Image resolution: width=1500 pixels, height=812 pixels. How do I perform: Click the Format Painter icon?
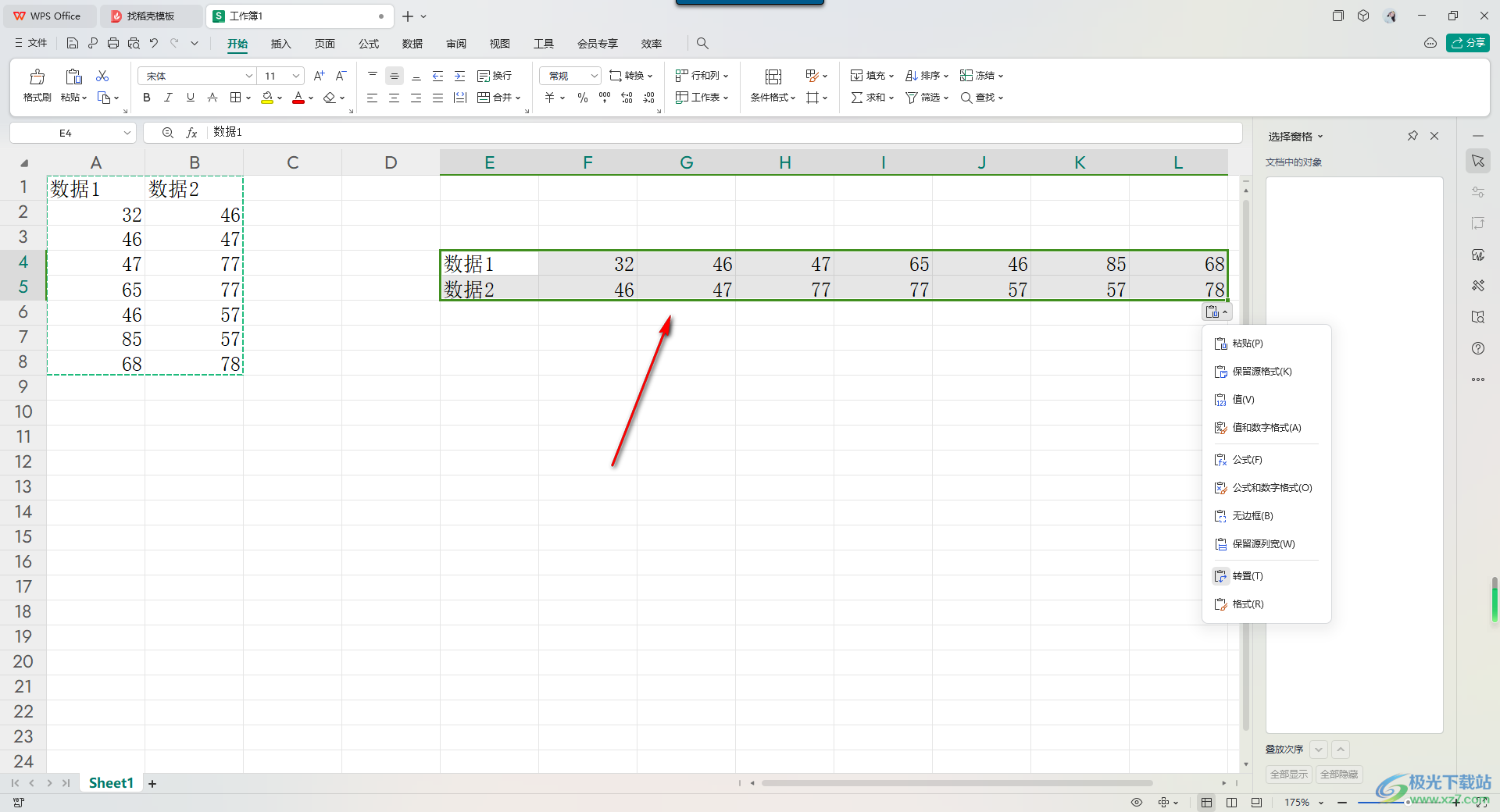click(37, 77)
